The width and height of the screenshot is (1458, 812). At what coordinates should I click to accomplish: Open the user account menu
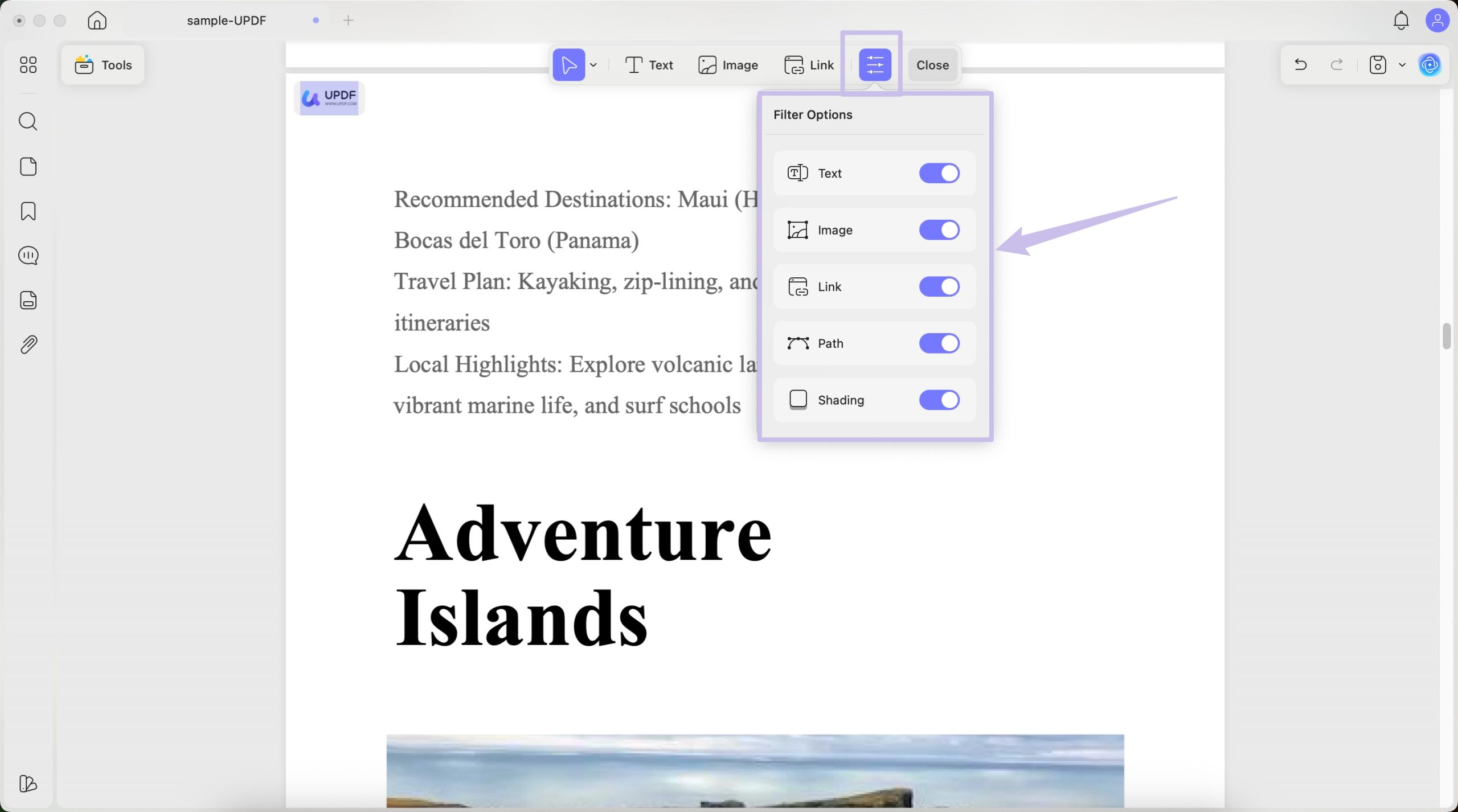coord(1437,20)
